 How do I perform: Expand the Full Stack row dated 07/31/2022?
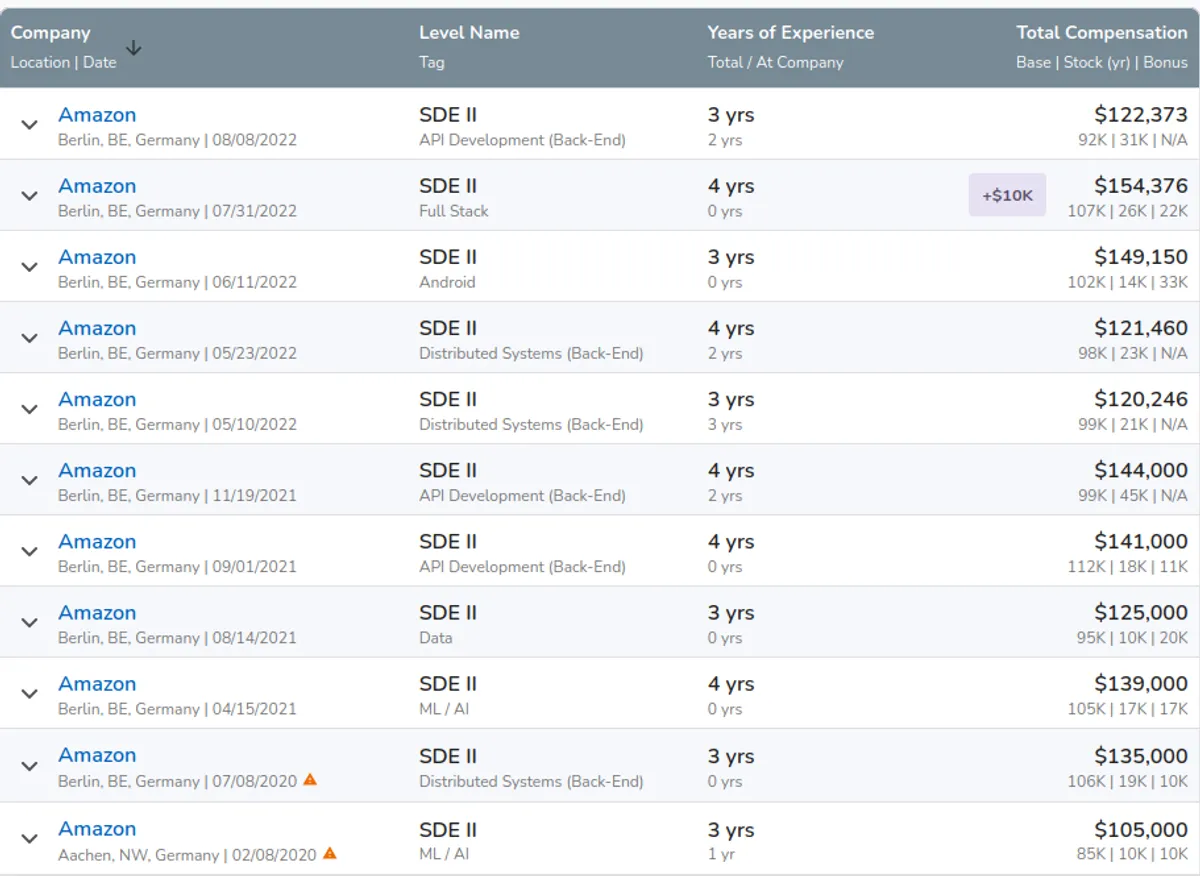coord(30,196)
